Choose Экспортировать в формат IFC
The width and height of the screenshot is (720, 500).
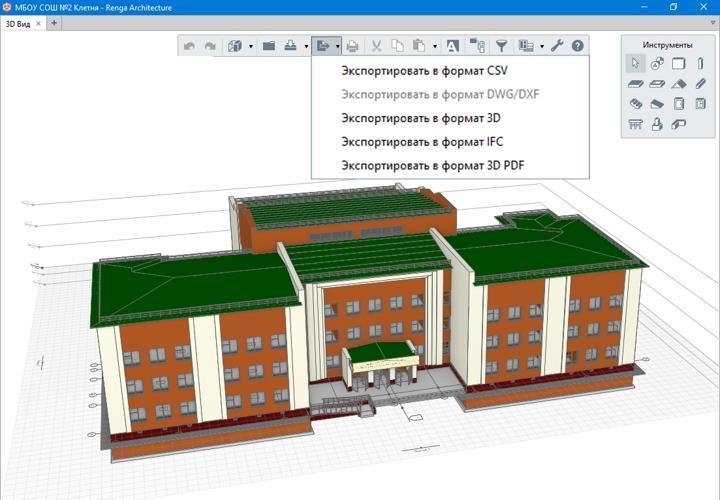[x=422, y=142]
